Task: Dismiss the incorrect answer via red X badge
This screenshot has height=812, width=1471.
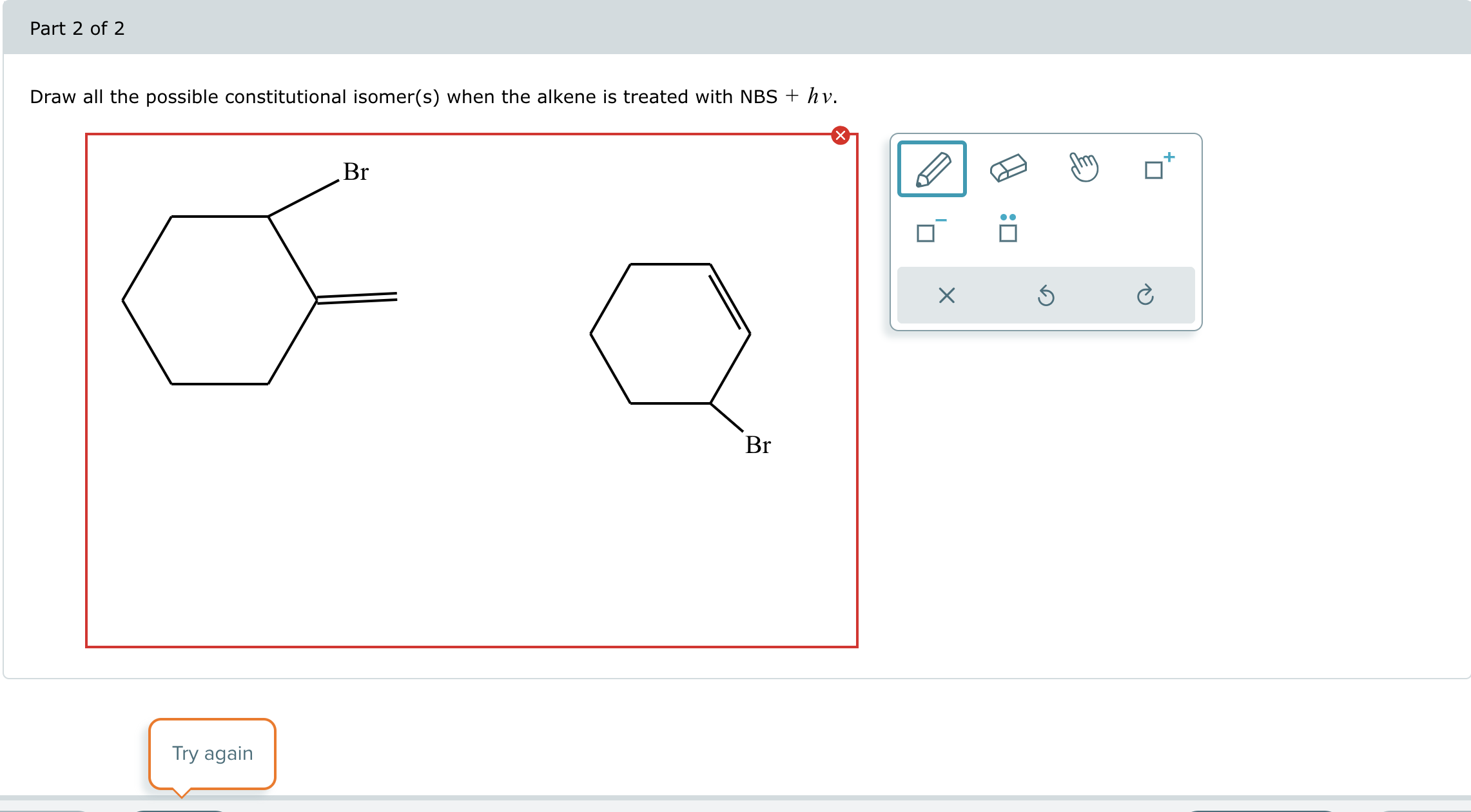Action: pos(841,135)
